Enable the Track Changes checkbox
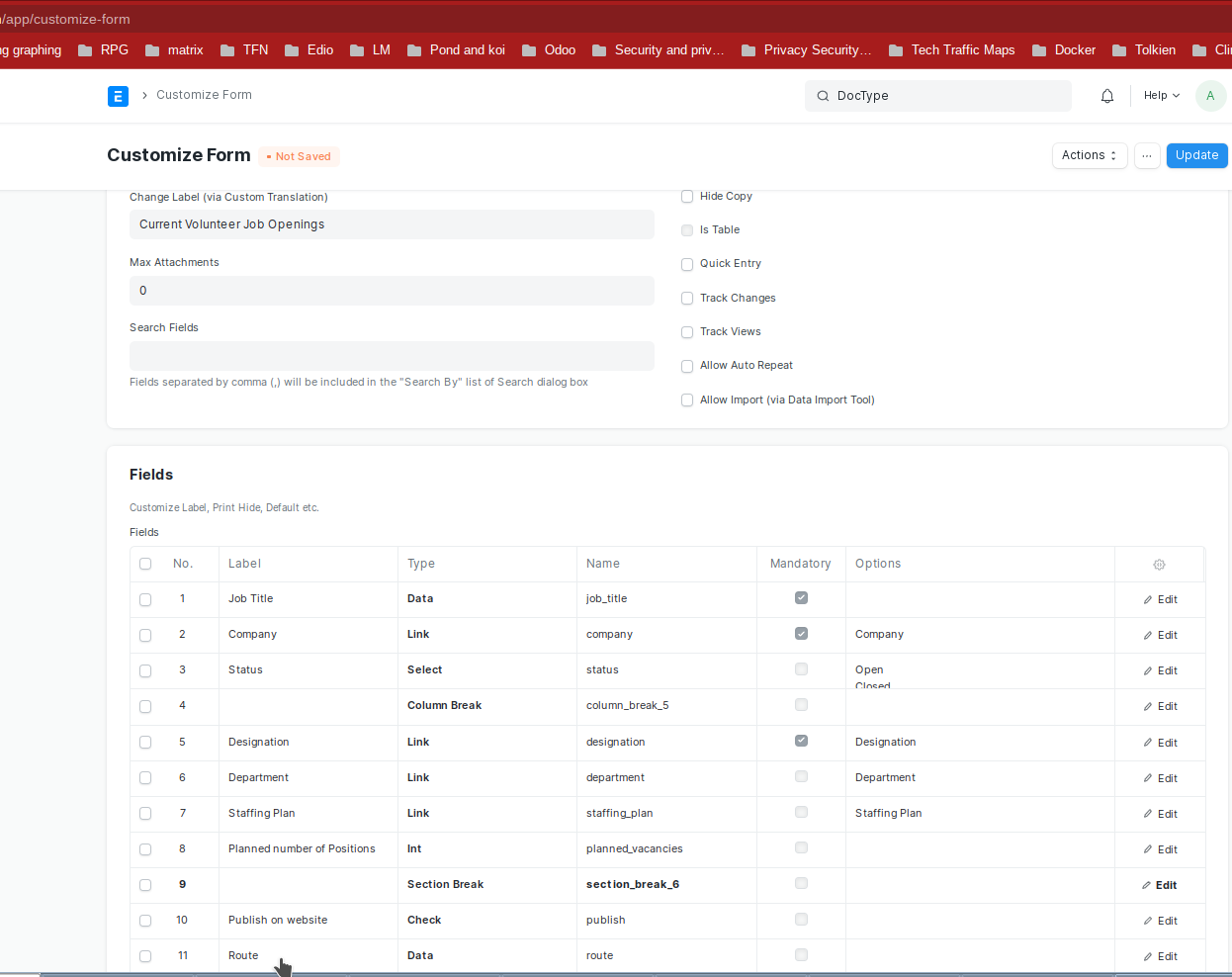The width and height of the screenshot is (1232, 977). 687,299
